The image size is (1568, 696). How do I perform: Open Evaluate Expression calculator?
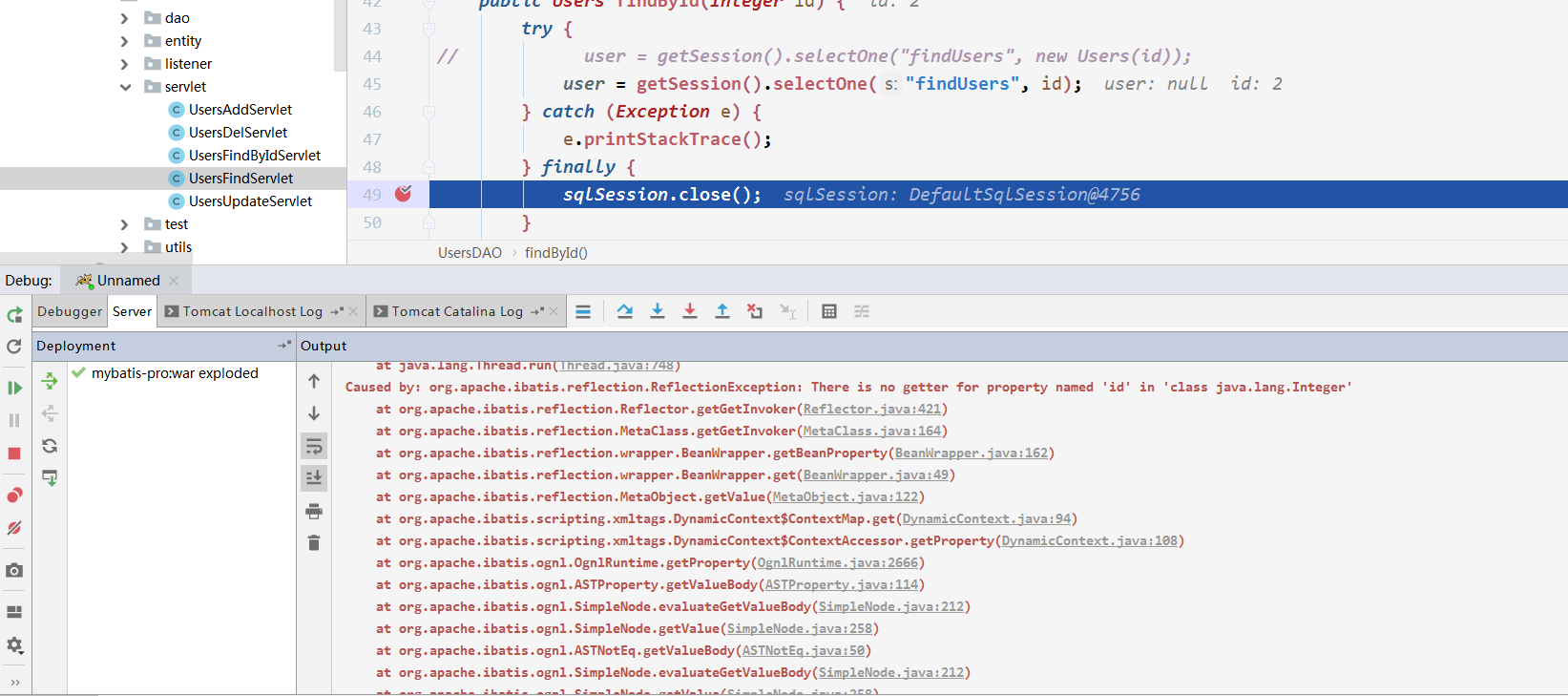[829, 311]
